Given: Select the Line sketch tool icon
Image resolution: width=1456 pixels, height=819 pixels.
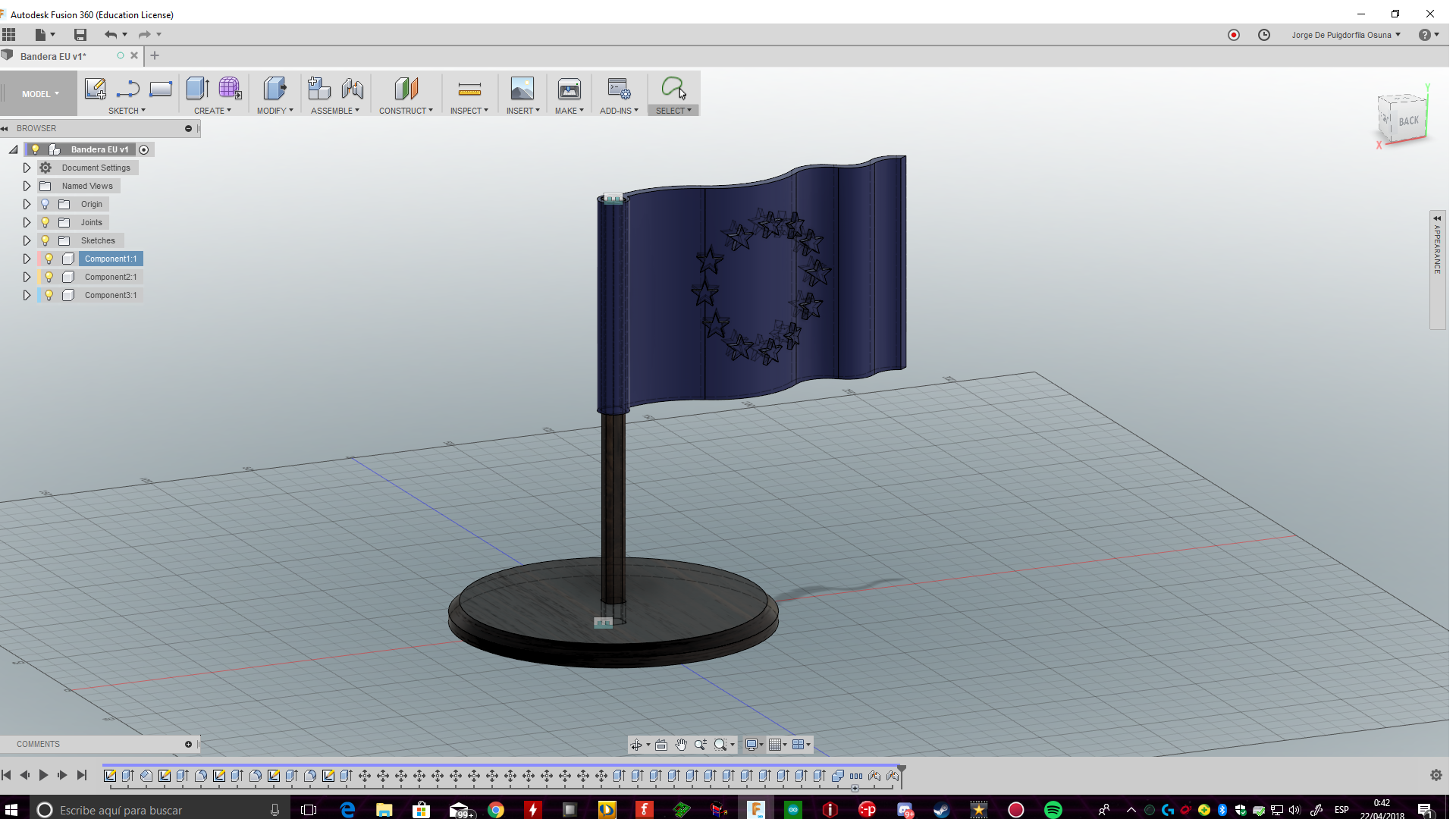Looking at the screenshot, I should coord(128,89).
